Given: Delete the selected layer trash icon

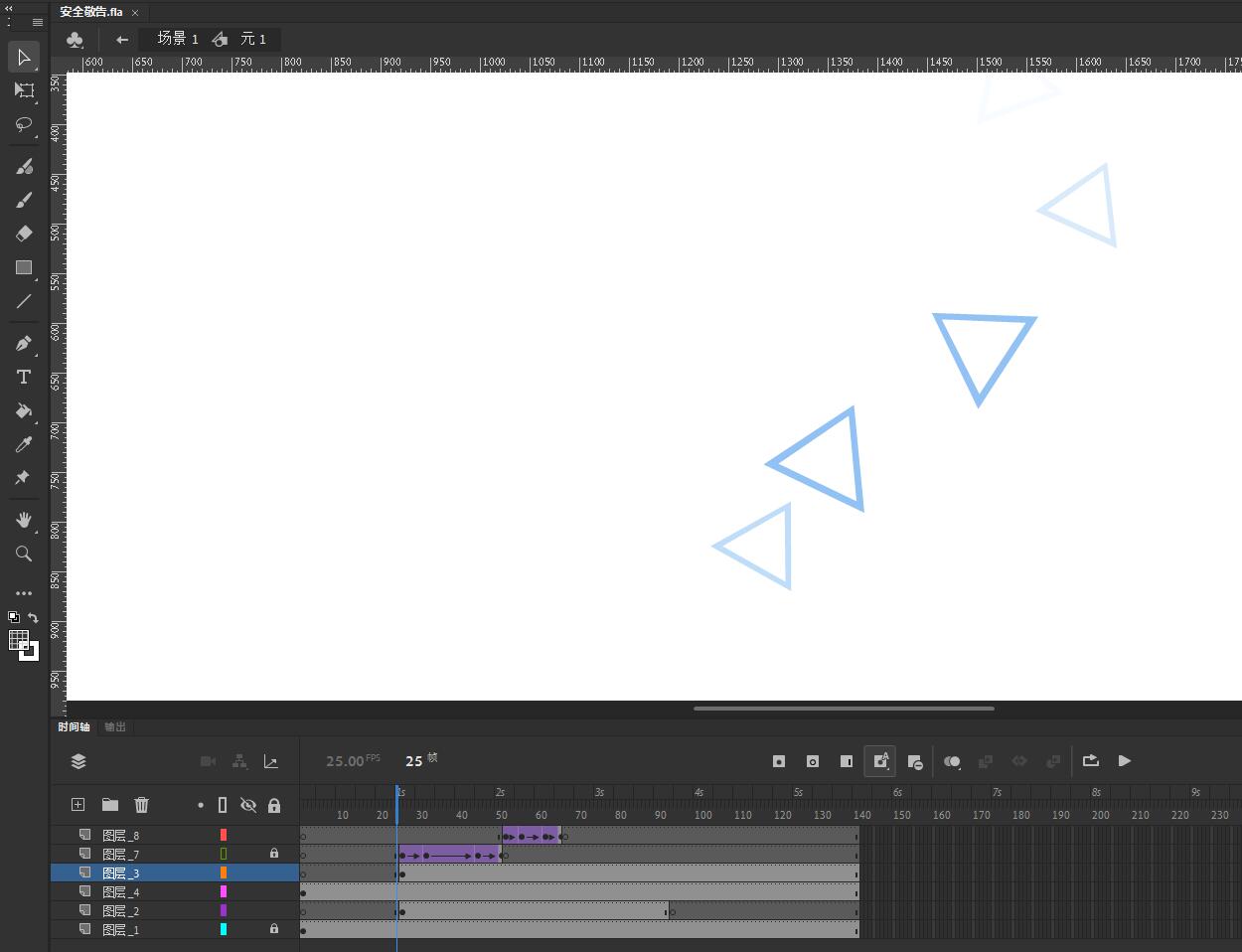Looking at the screenshot, I should (142, 805).
